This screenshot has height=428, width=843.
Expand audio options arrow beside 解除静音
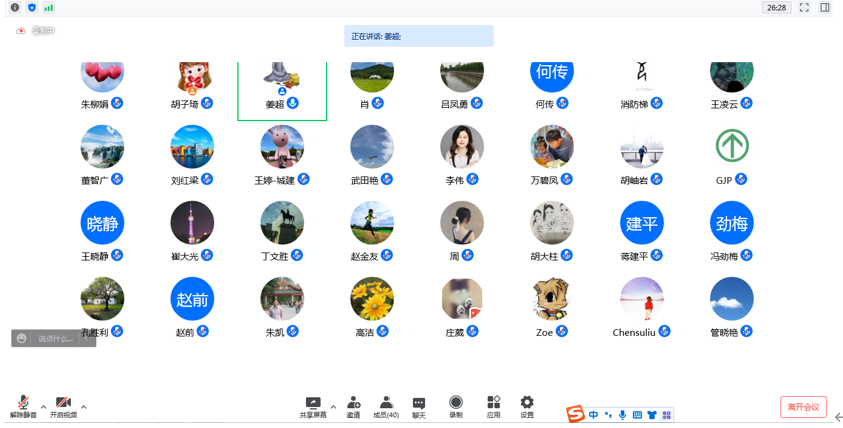43,407
